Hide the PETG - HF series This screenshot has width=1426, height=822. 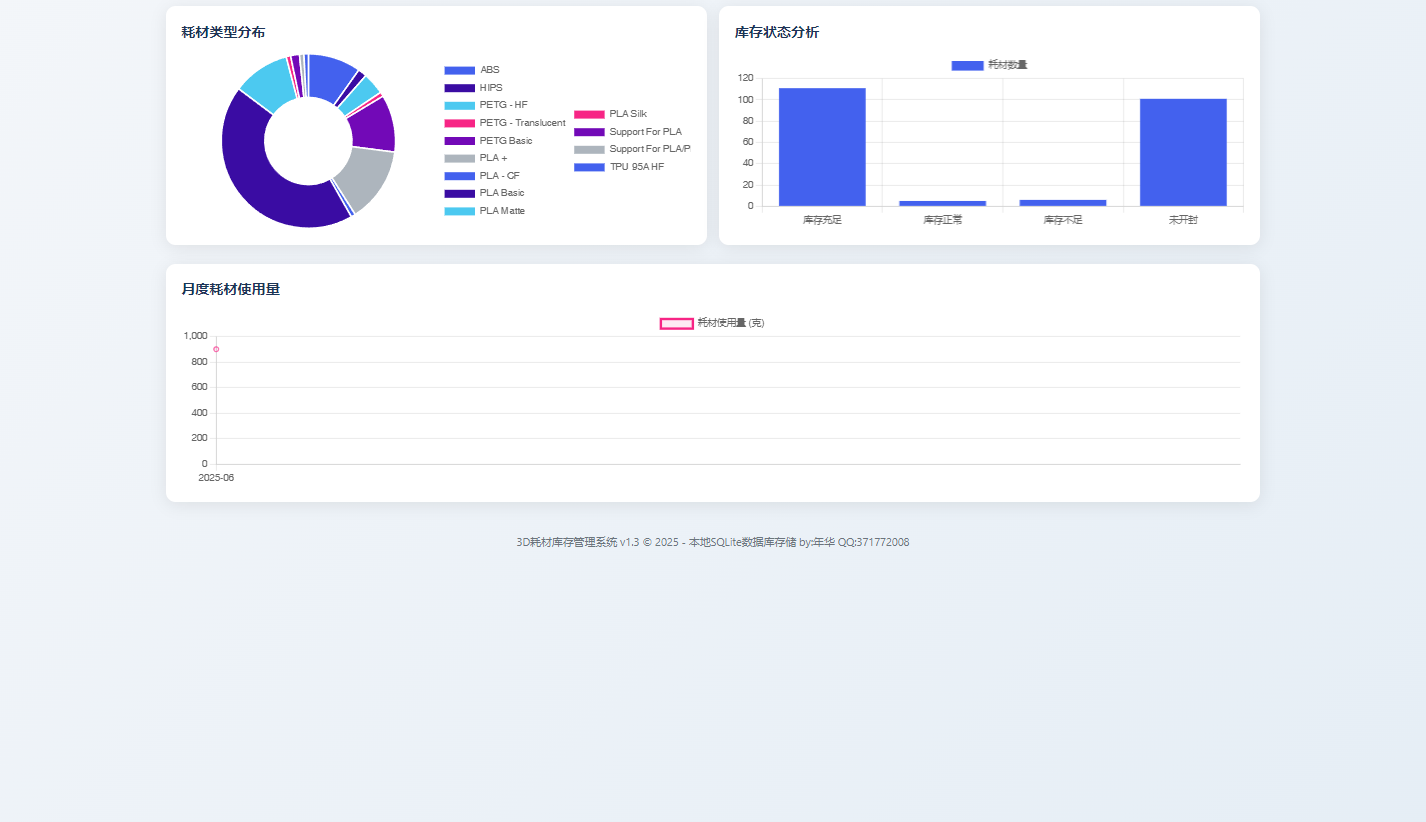tap(485, 105)
